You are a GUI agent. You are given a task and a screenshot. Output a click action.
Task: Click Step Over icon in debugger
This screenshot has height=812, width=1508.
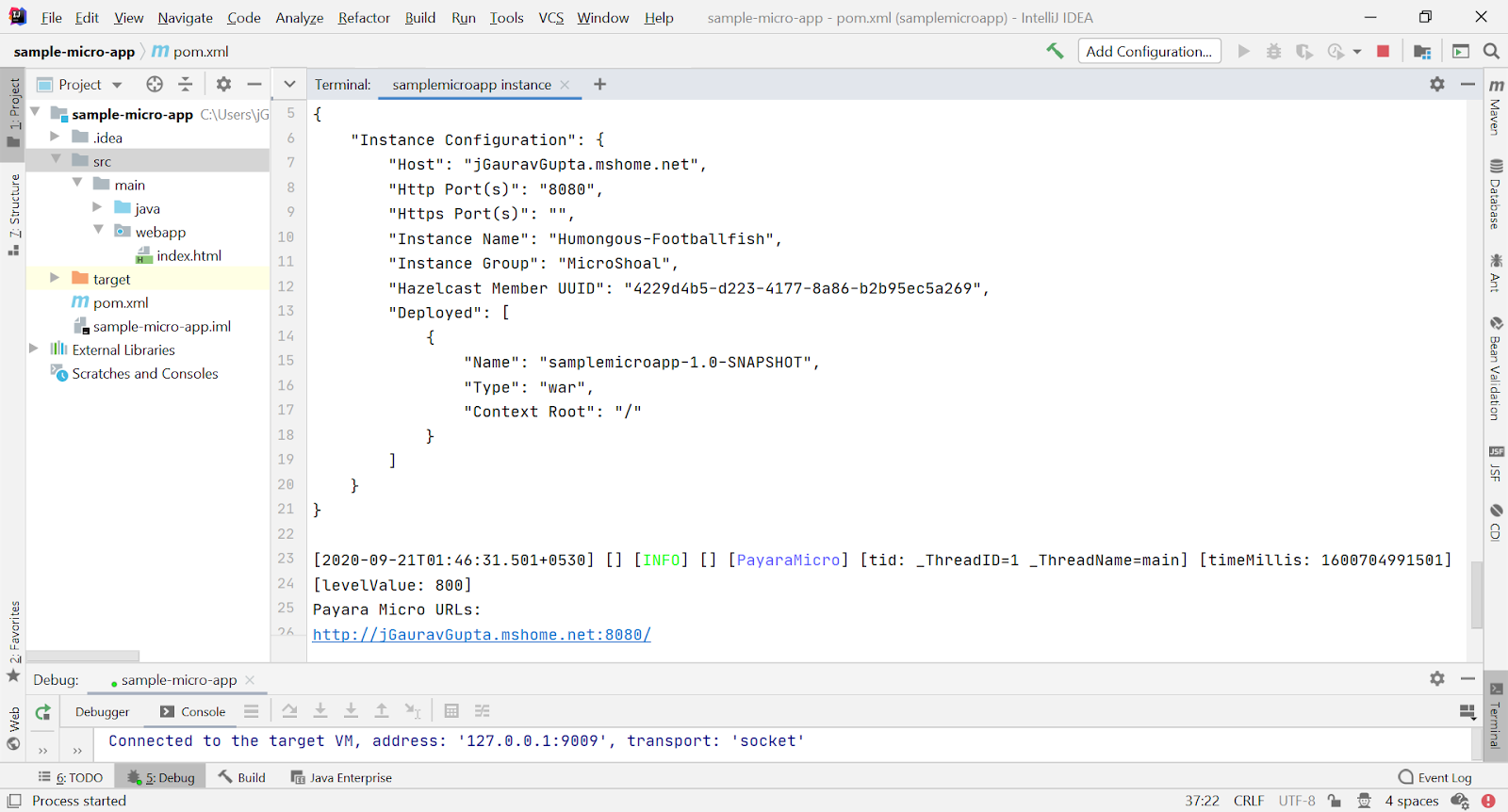(x=289, y=711)
